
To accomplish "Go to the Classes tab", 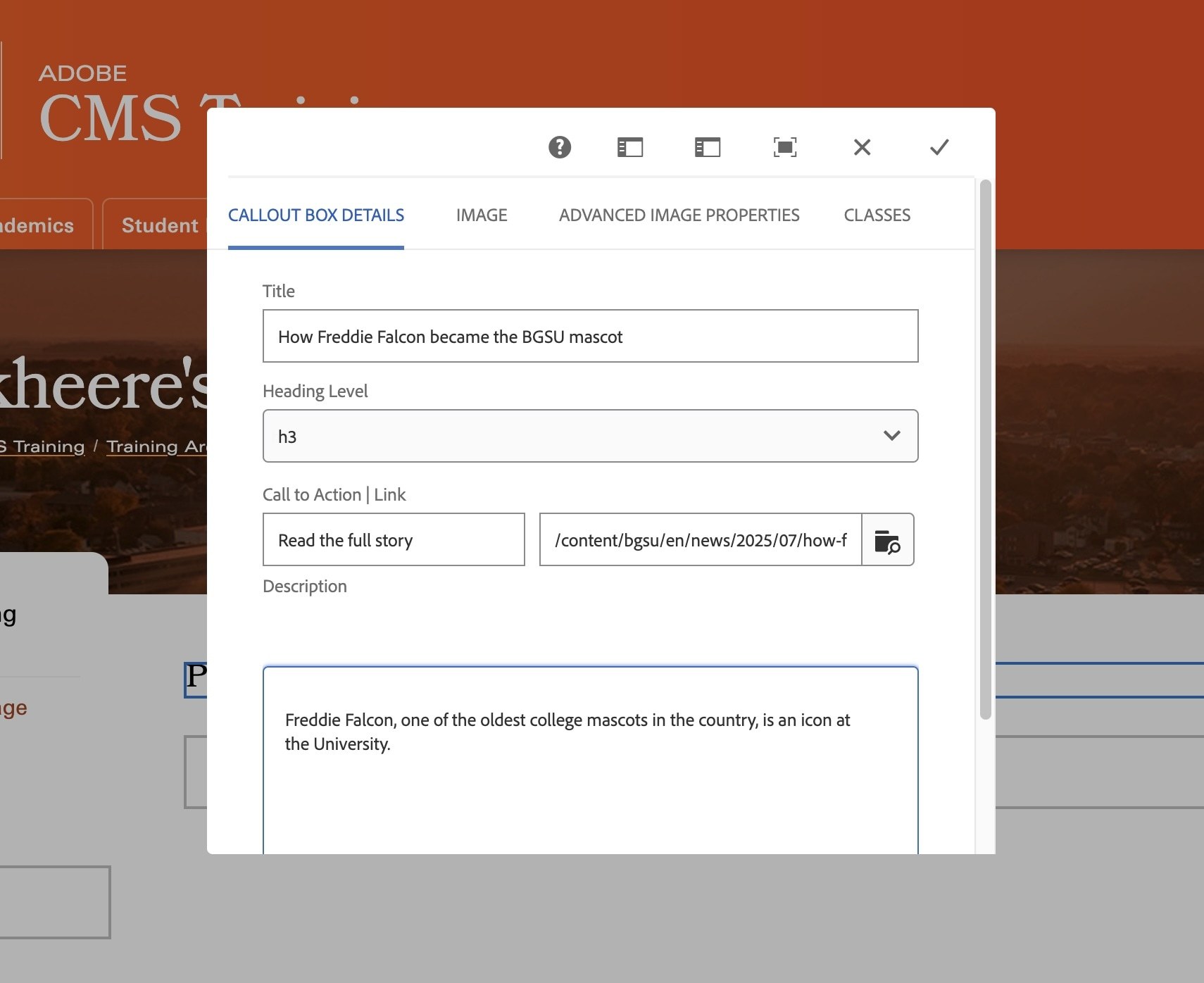I will [877, 215].
